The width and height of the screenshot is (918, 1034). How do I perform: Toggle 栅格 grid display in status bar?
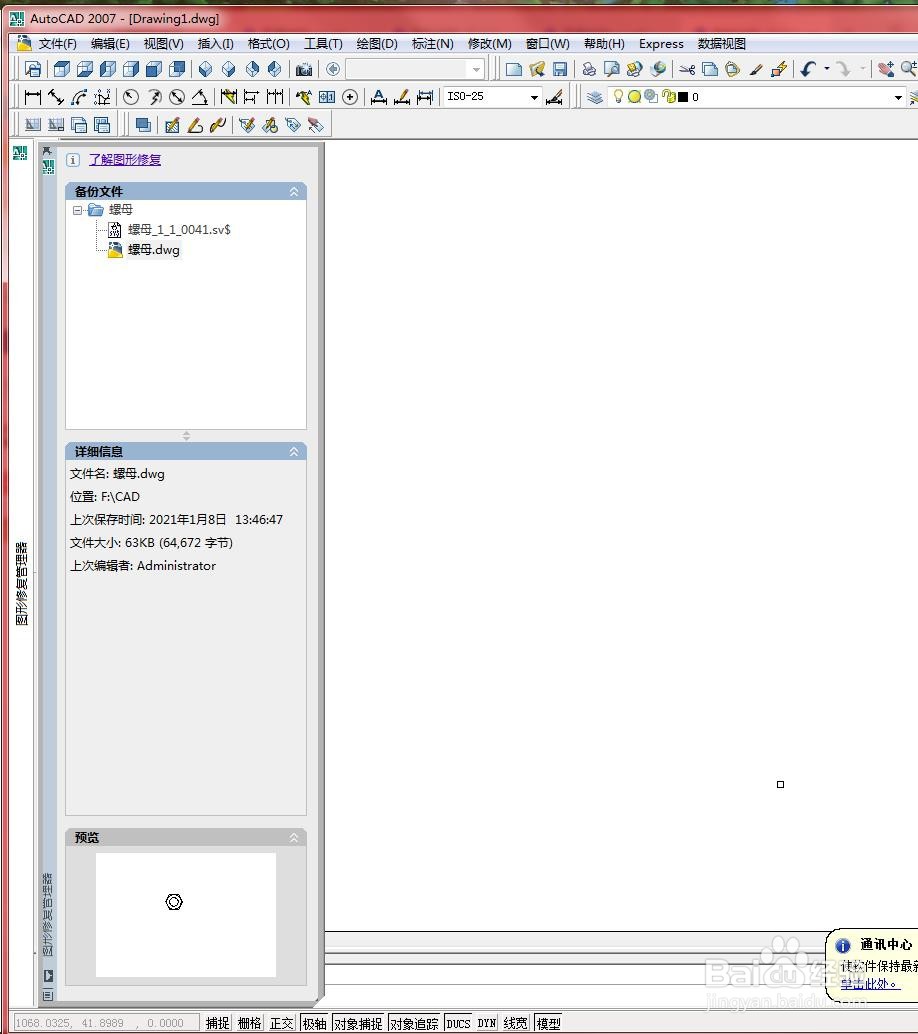(x=249, y=1023)
